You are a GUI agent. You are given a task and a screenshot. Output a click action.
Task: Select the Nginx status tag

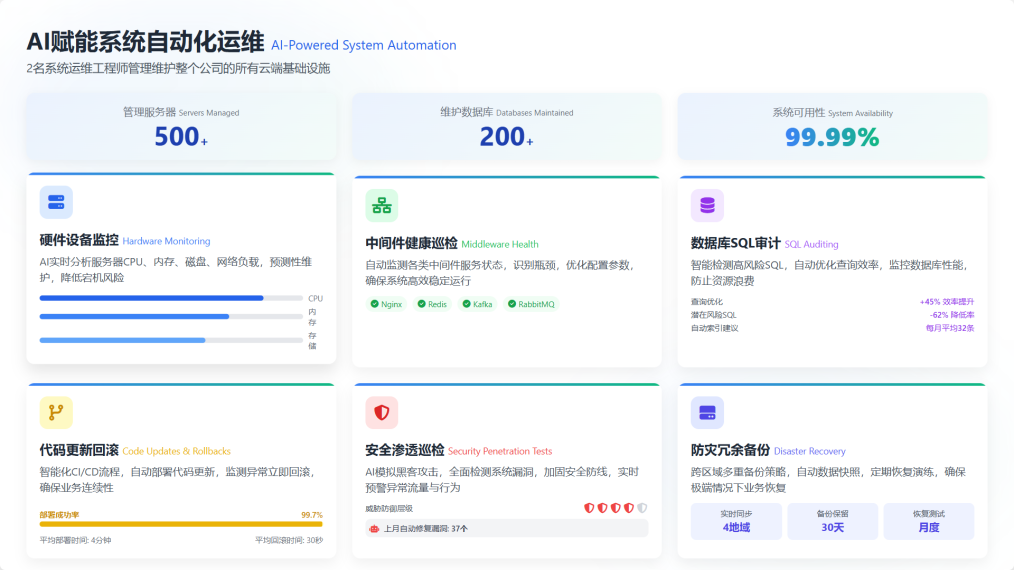click(386, 304)
